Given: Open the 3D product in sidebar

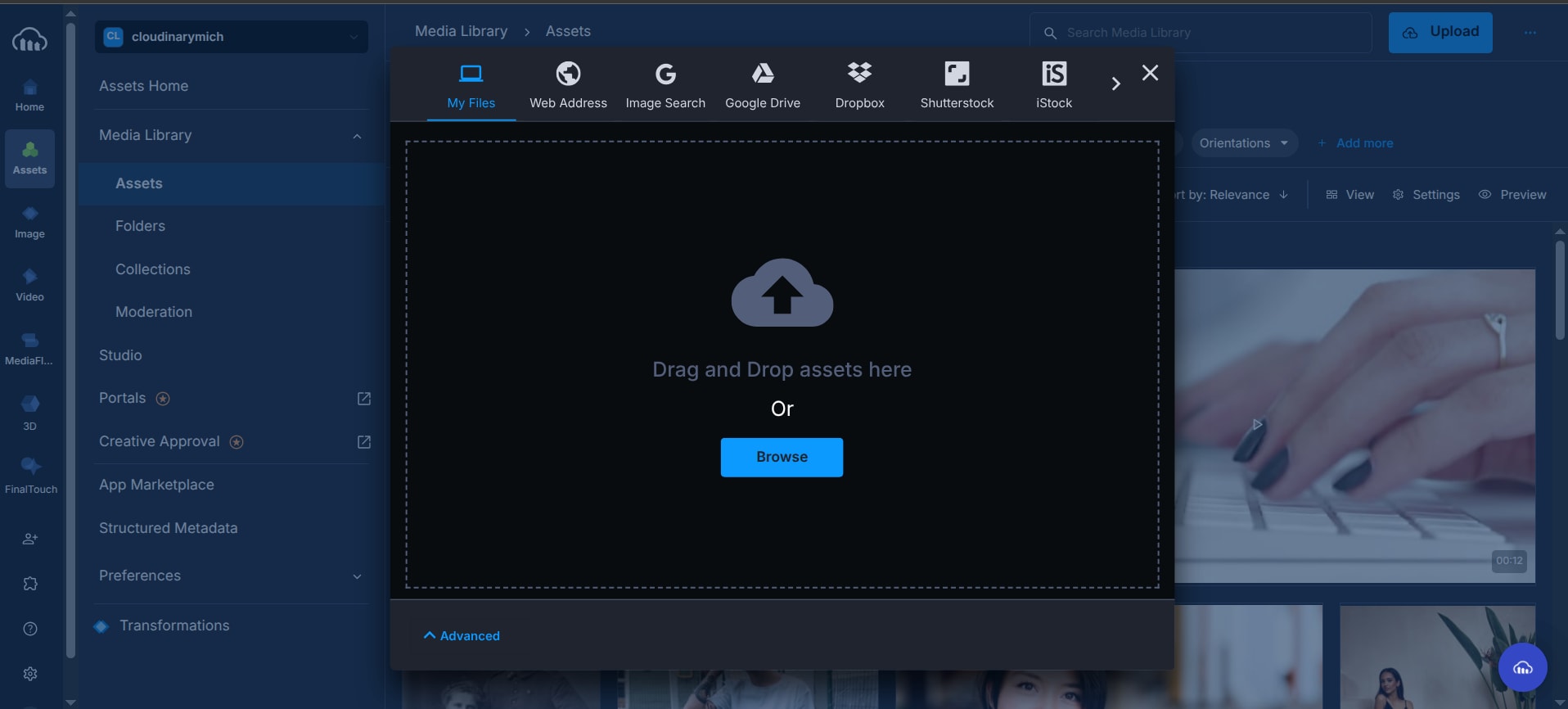Looking at the screenshot, I should pos(29,412).
